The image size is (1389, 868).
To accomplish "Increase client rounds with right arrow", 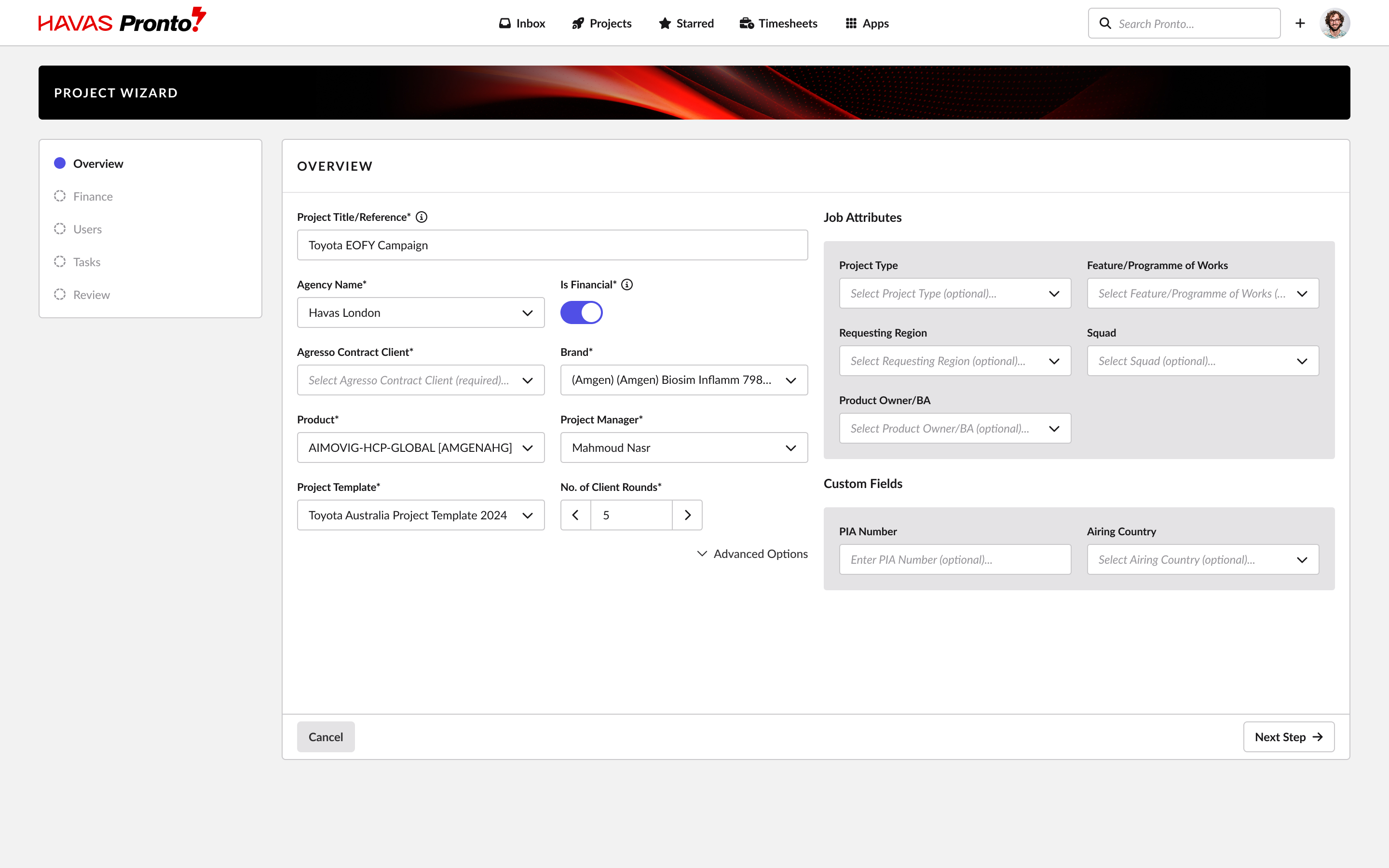I will tap(687, 515).
